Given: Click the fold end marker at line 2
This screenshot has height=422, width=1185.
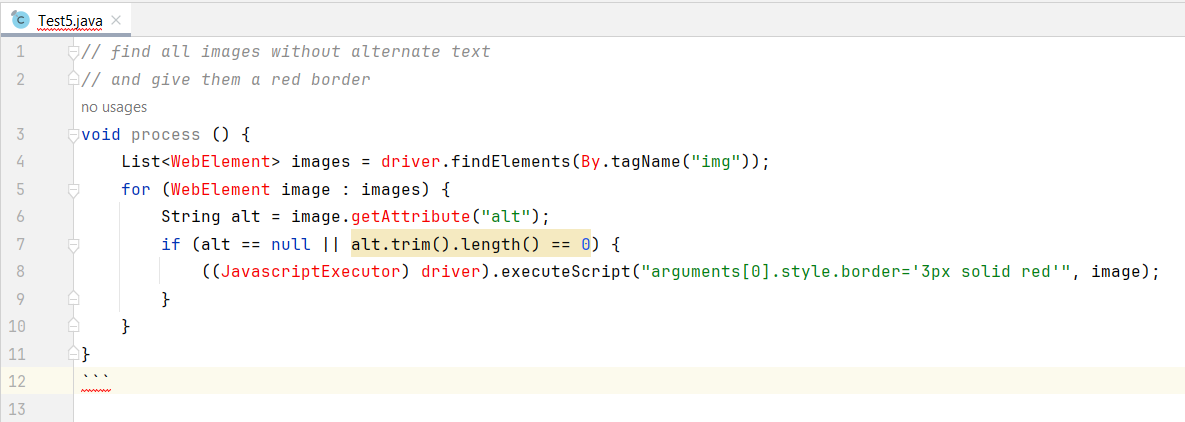Looking at the screenshot, I should click(73, 79).
